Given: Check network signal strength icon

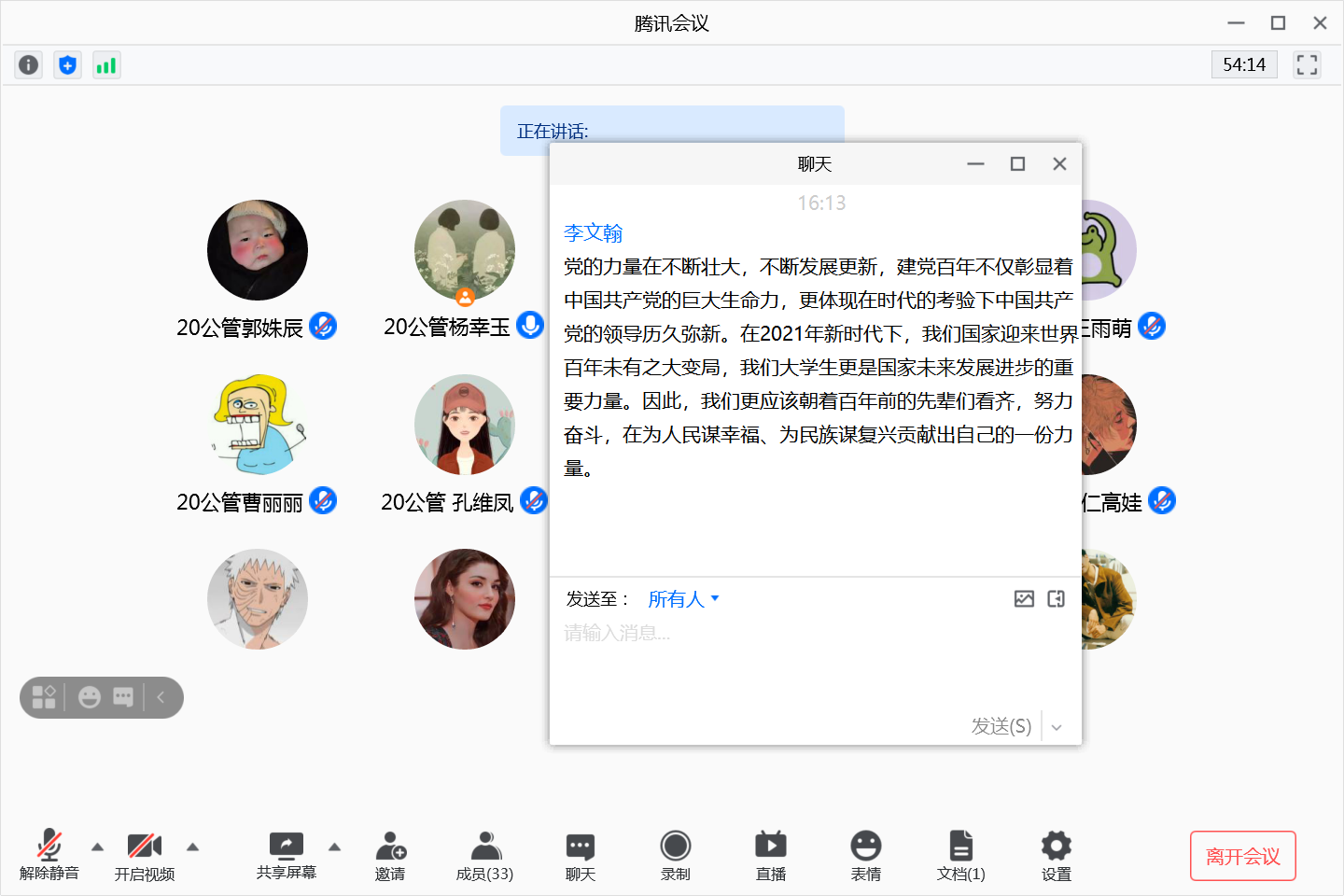Looking at the screenshot, I should [x=106, y=64].
